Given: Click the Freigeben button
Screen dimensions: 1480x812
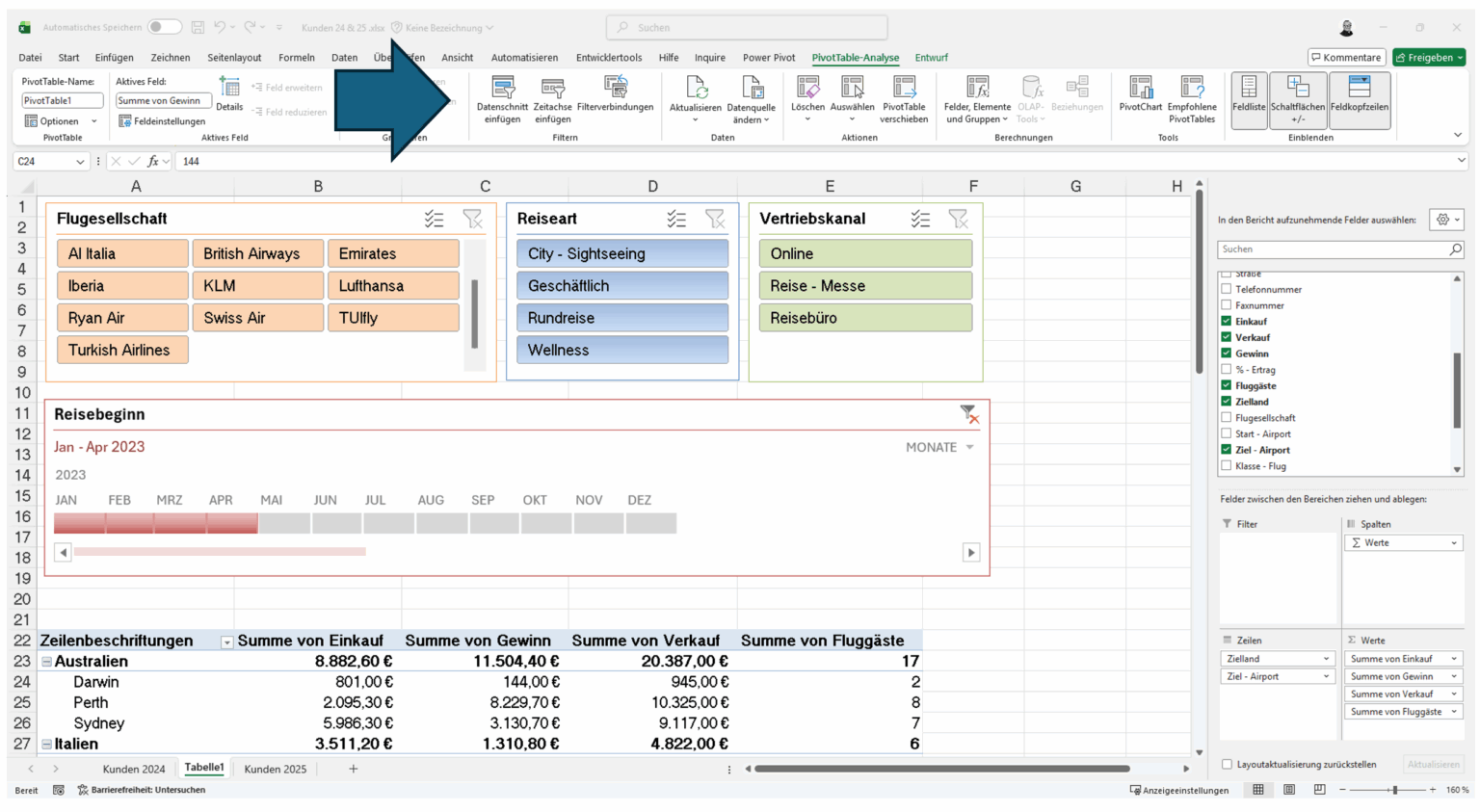Looking at the screenshot, I should click(x=1429, y=57).
